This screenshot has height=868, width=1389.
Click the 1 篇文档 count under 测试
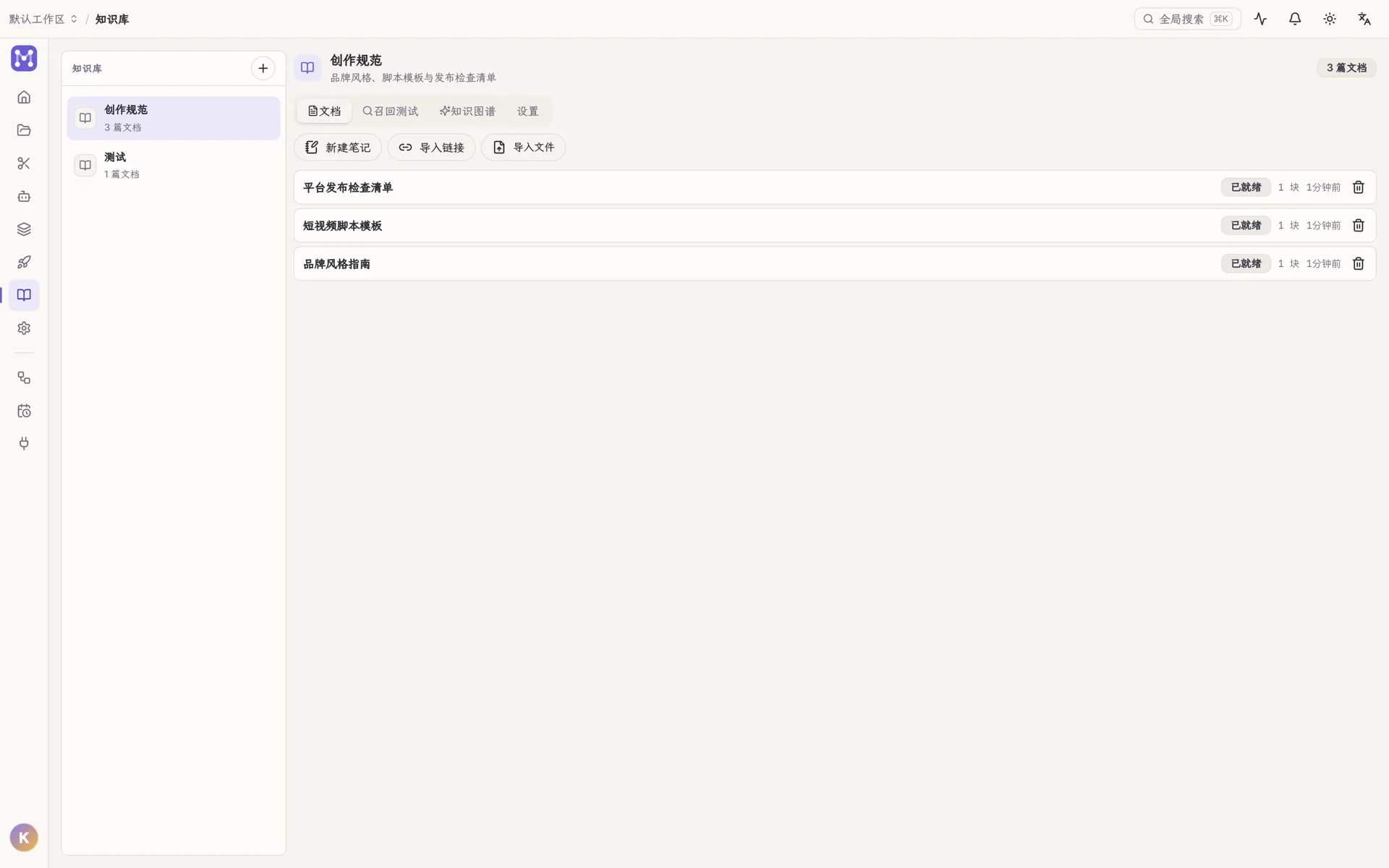[x=122, y=174]
